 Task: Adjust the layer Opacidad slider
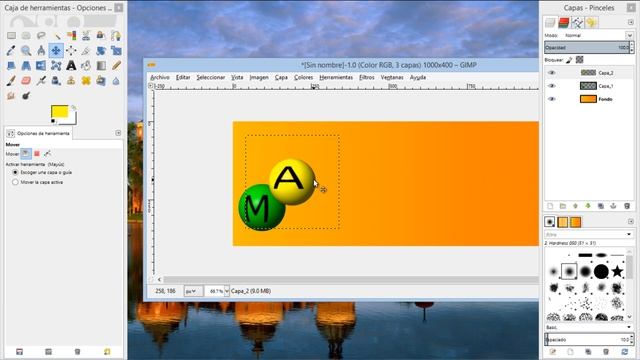tap(587, 48)
